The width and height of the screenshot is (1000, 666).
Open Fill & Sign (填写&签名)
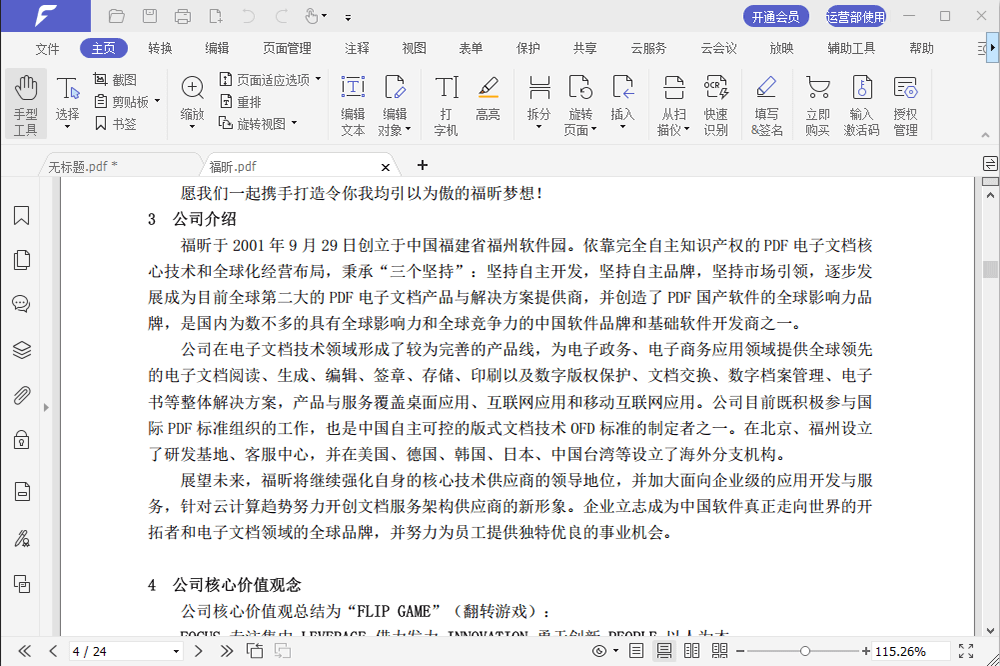(766, 105)
